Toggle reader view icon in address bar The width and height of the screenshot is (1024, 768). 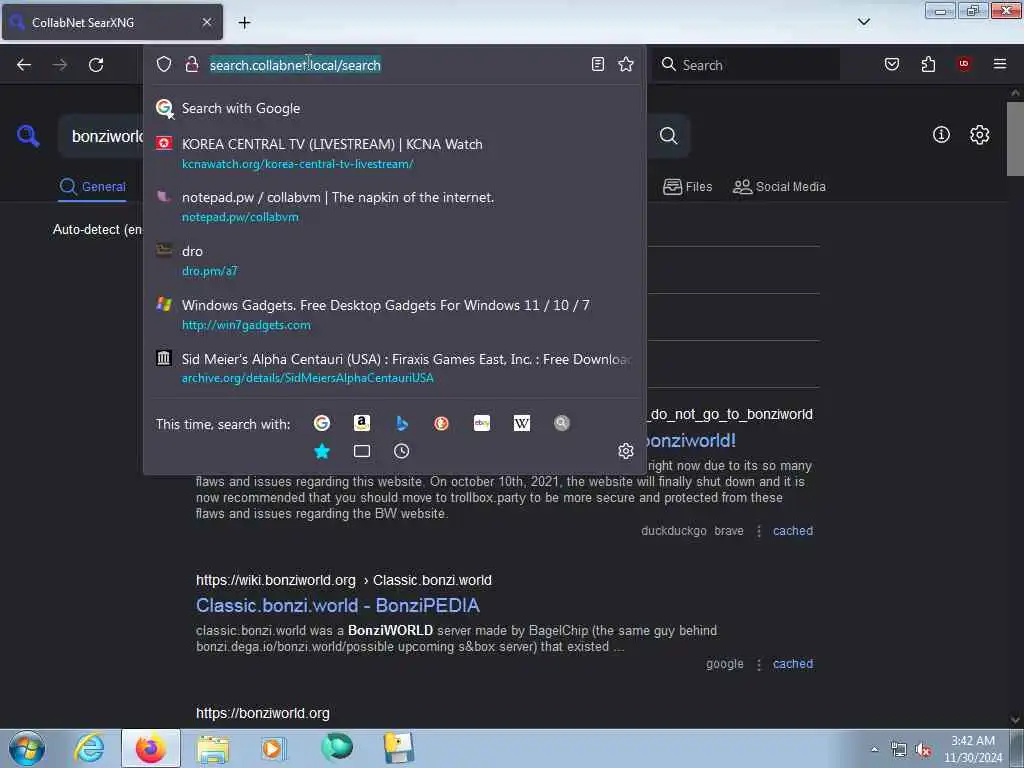click(598, 64)
